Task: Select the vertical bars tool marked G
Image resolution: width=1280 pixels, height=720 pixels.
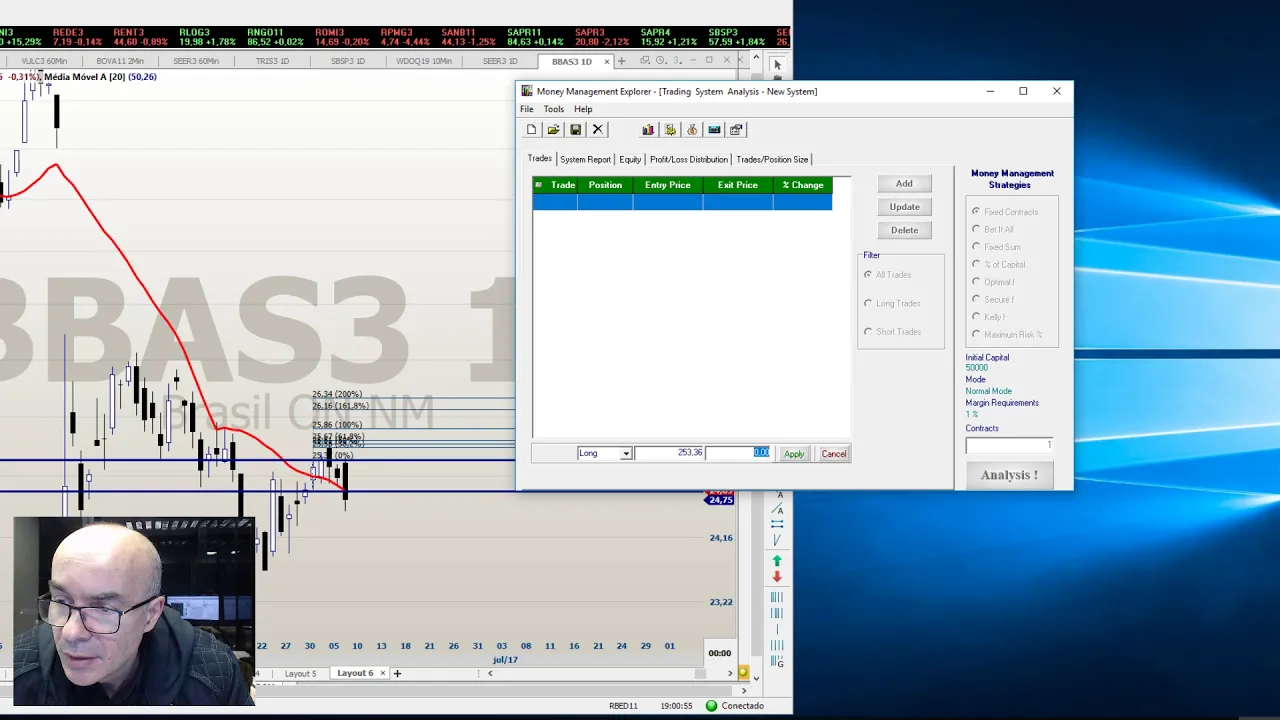Action: coord(777,661)
